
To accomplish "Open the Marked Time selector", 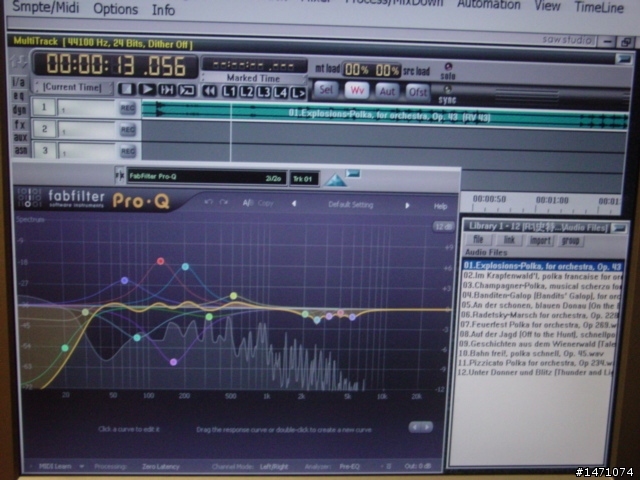I will click(253, 78).
